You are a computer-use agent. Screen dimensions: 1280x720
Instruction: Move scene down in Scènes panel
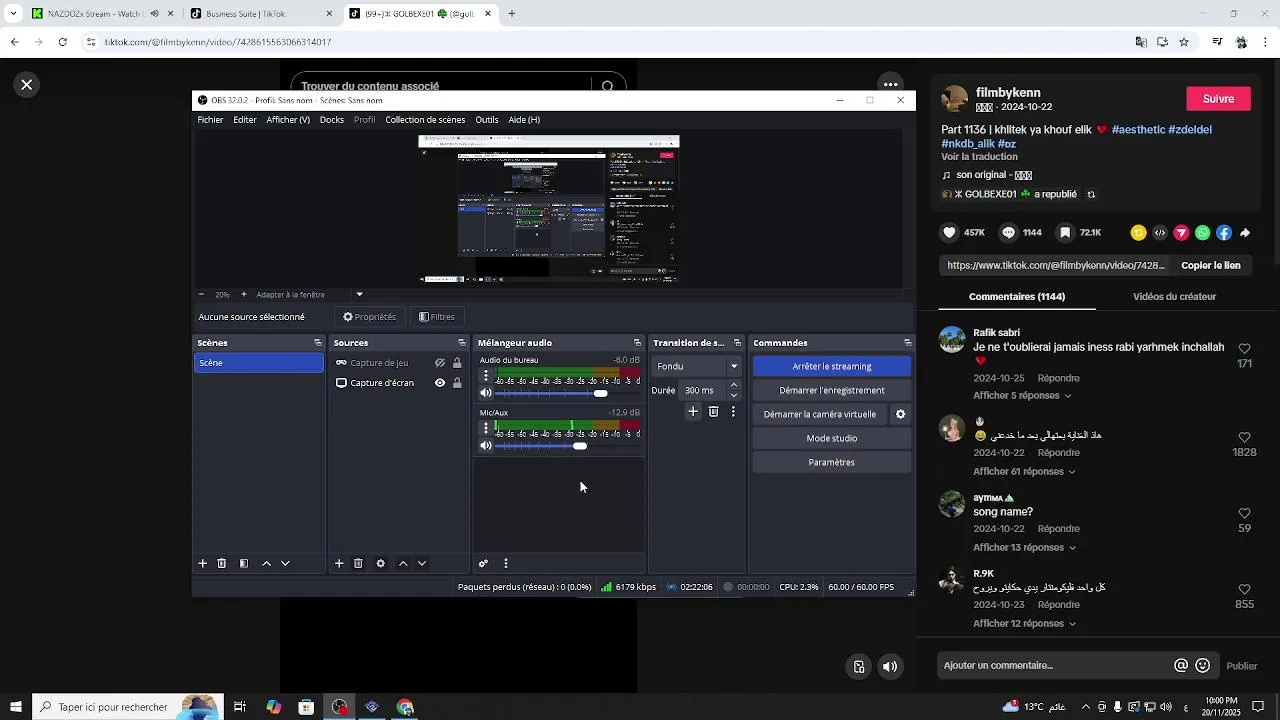[285, 563]
